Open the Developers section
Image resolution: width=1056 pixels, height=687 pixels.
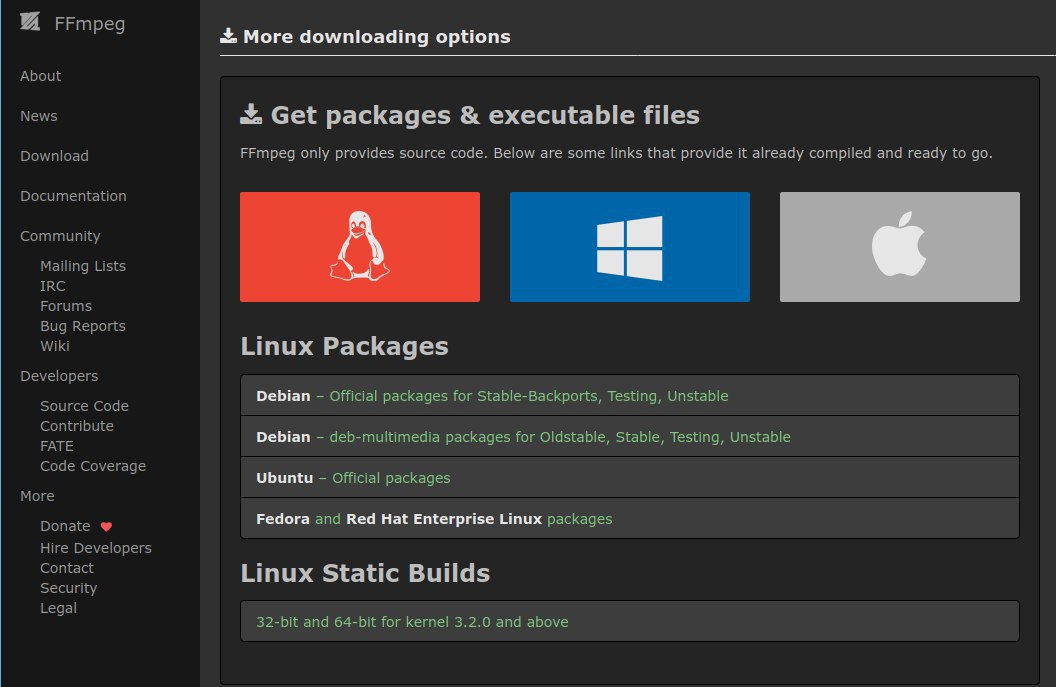tap(59, 376)
